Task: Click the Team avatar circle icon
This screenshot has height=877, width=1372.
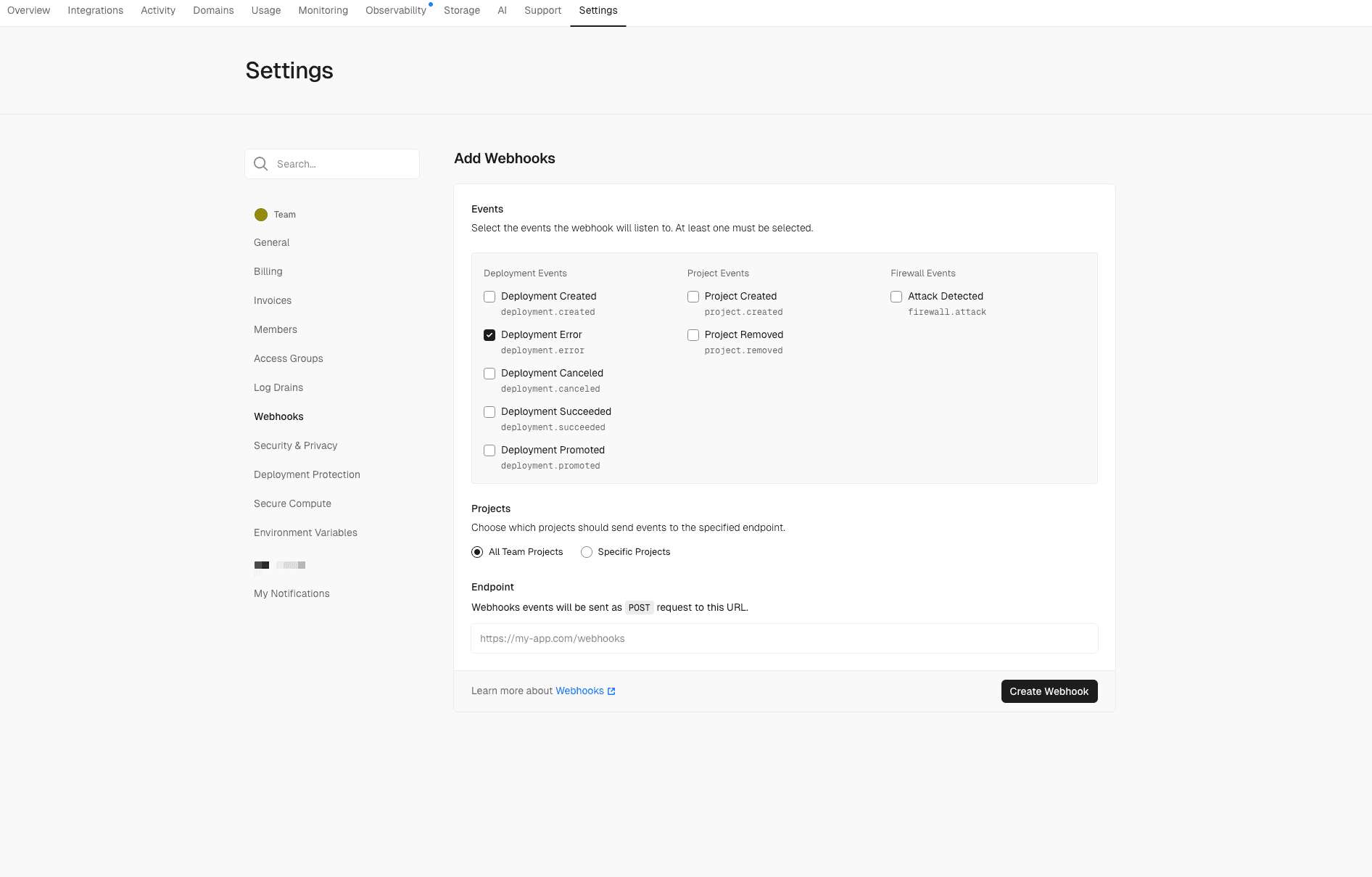Action: pyautogui.click(x=261, y=215)
